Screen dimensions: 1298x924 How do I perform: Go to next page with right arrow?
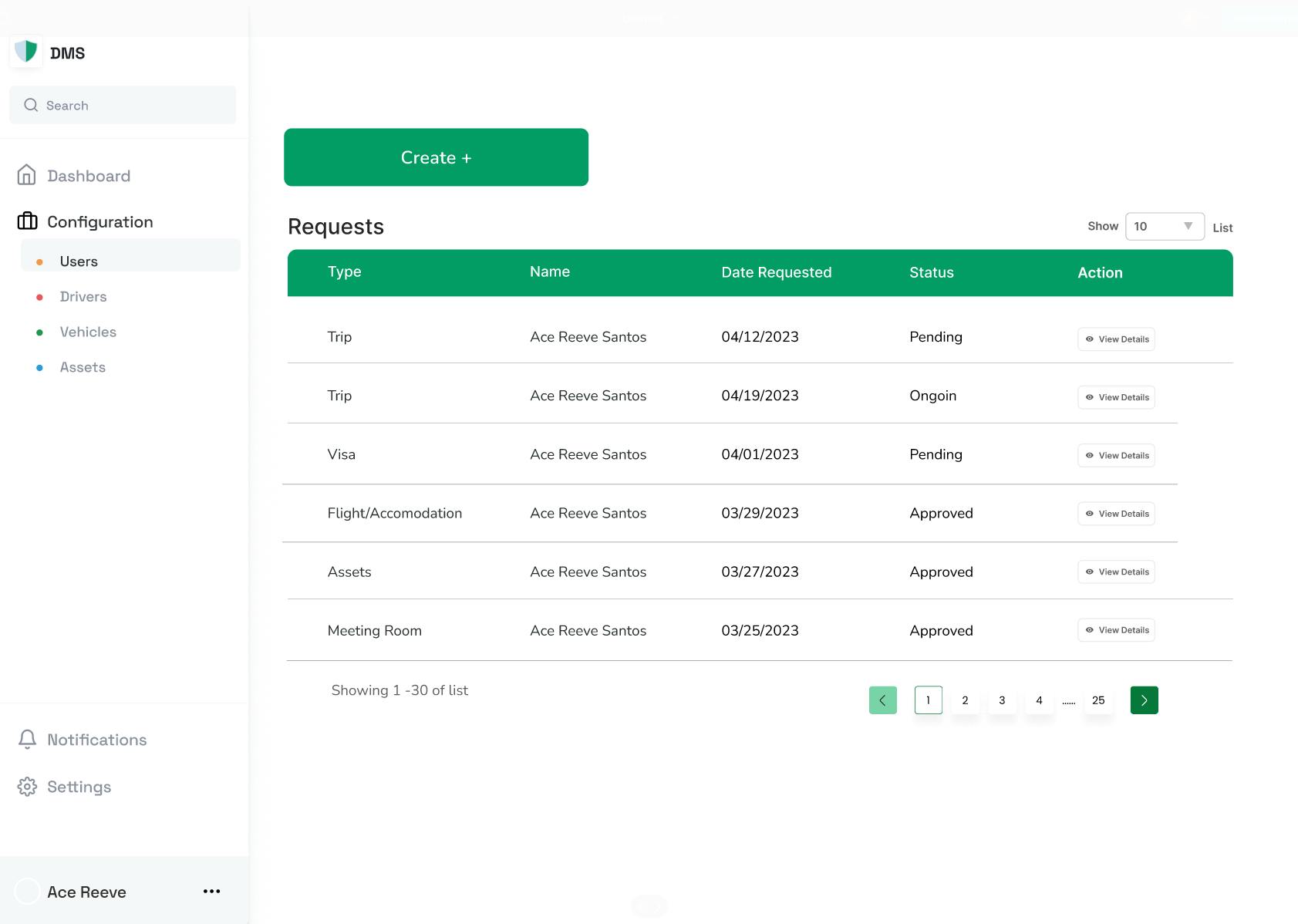tap(1144, 700)
